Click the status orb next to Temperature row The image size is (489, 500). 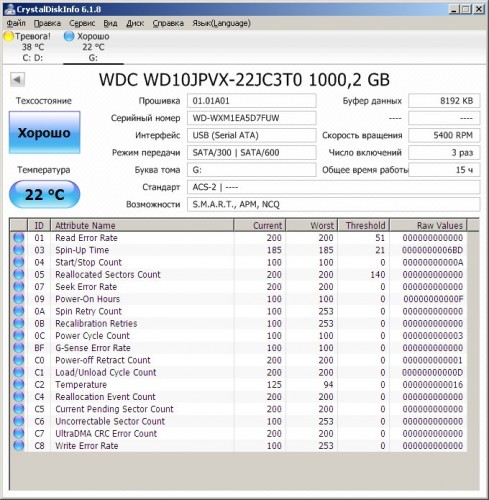(x=19, y=384)
